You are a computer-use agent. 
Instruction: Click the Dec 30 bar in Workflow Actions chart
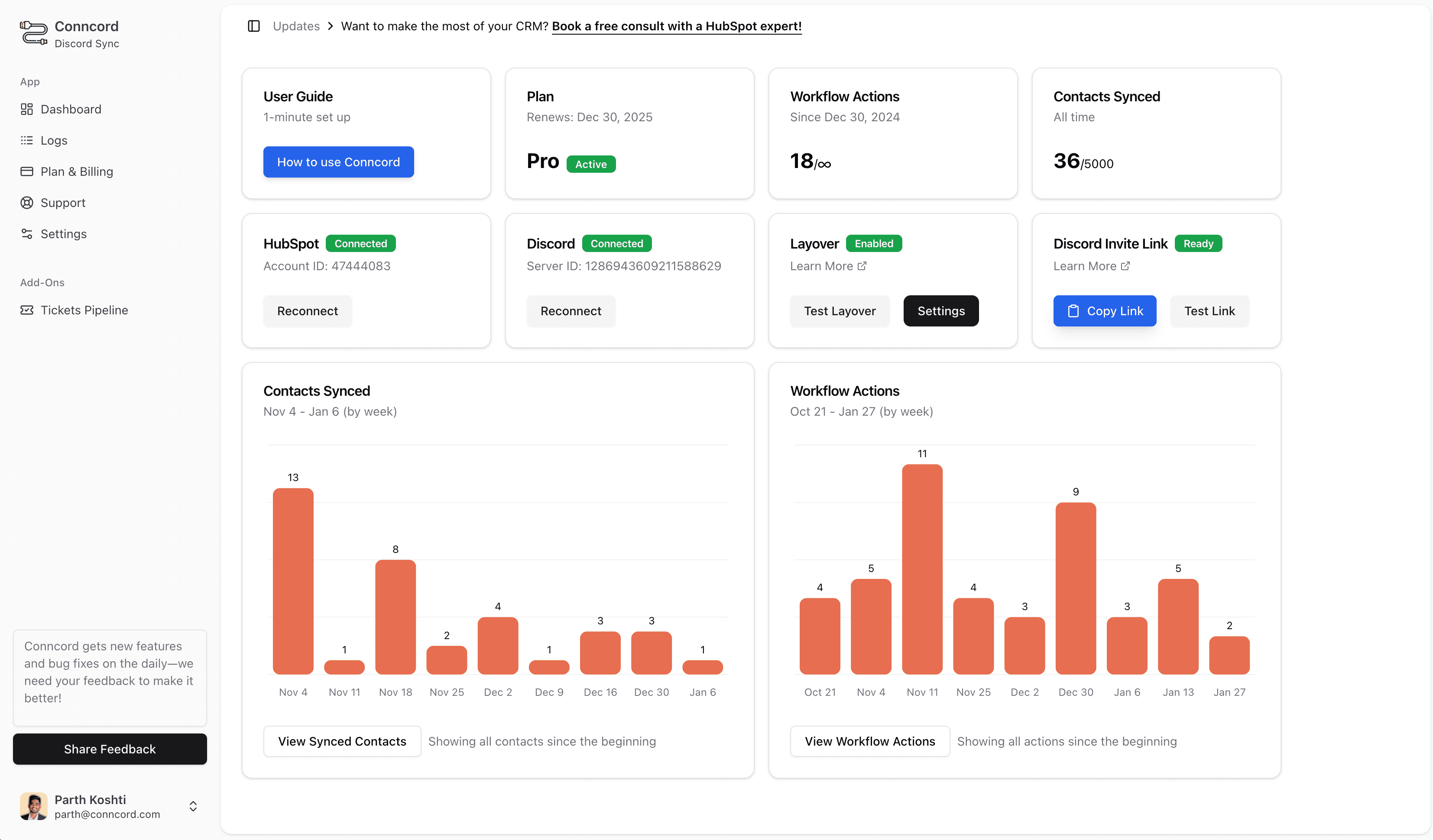1076,588
